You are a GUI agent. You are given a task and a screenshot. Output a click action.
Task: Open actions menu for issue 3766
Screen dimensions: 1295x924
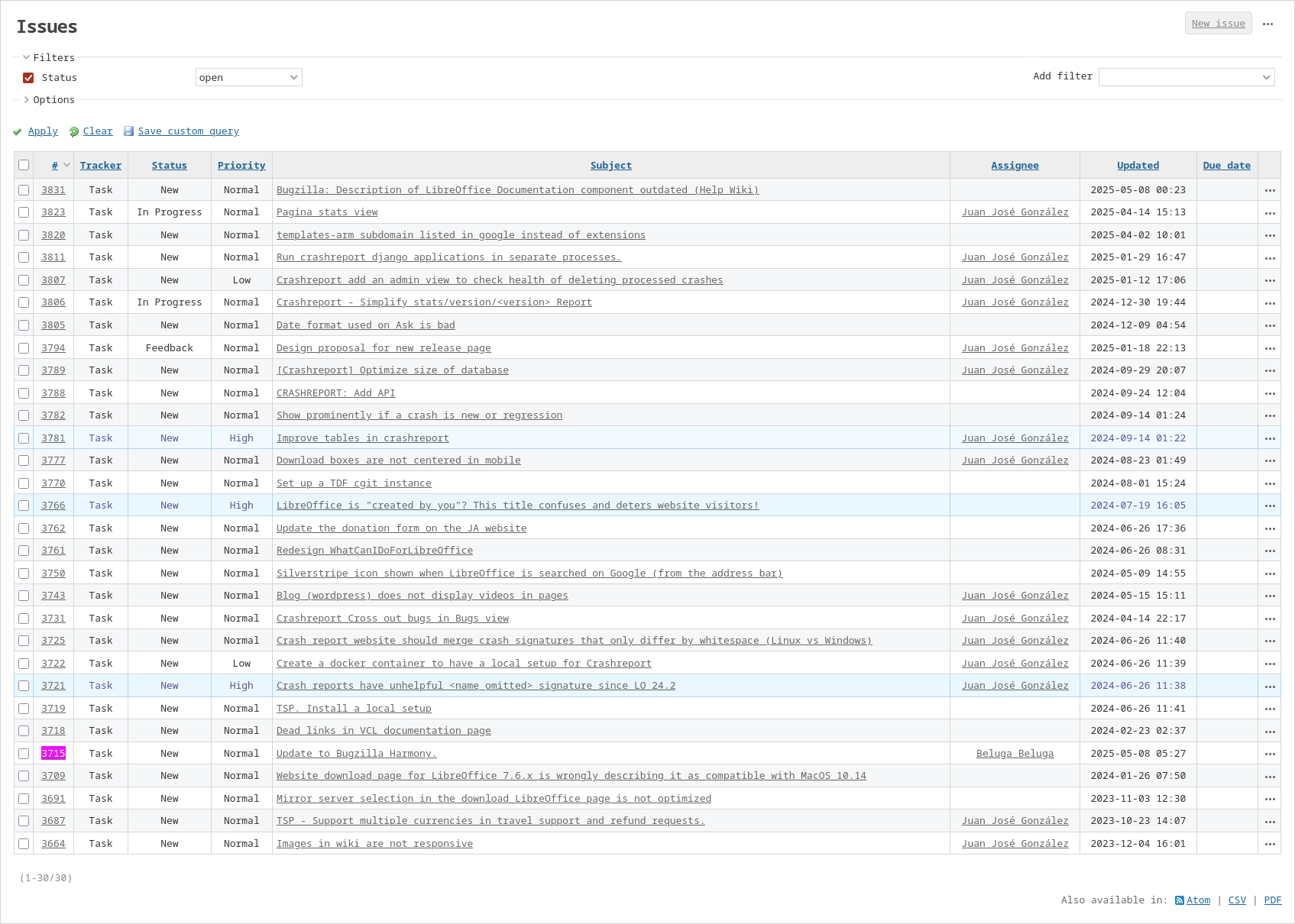click(x=1270, y=506)
